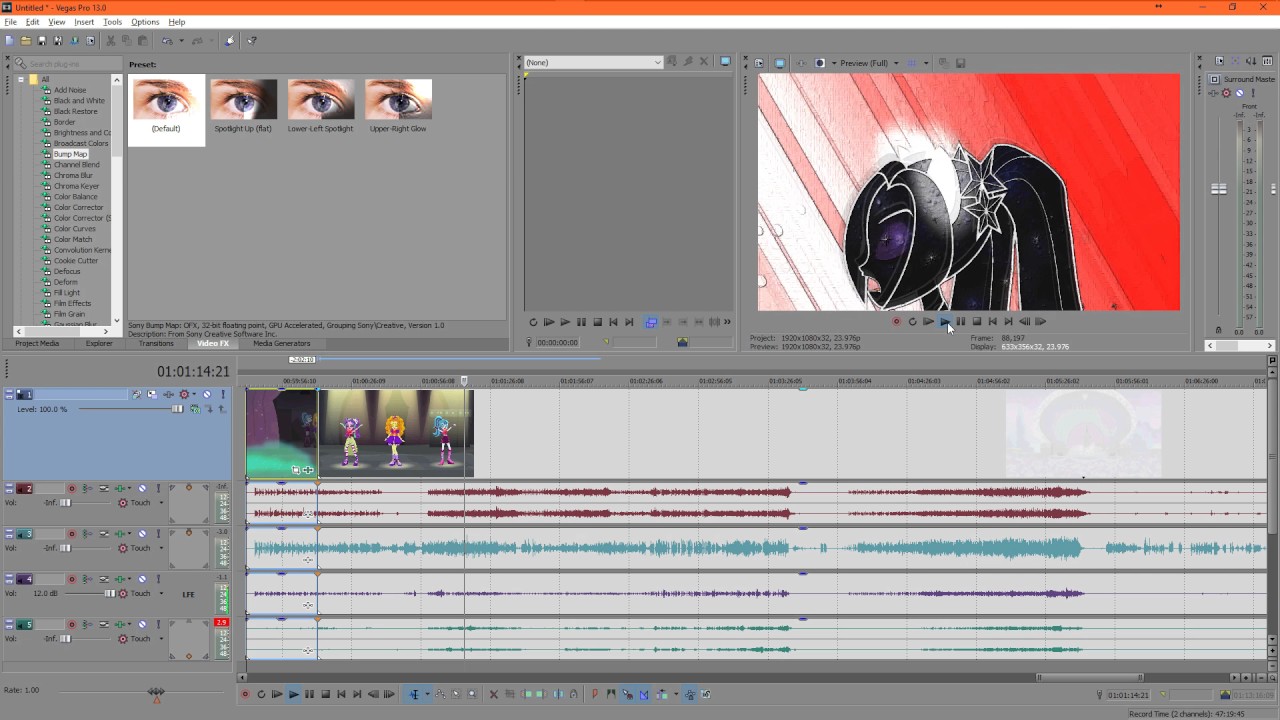Select the Zoom Edit tool
The height and width of the screenshot is (720, 1280).
click(x=472, y=694)
